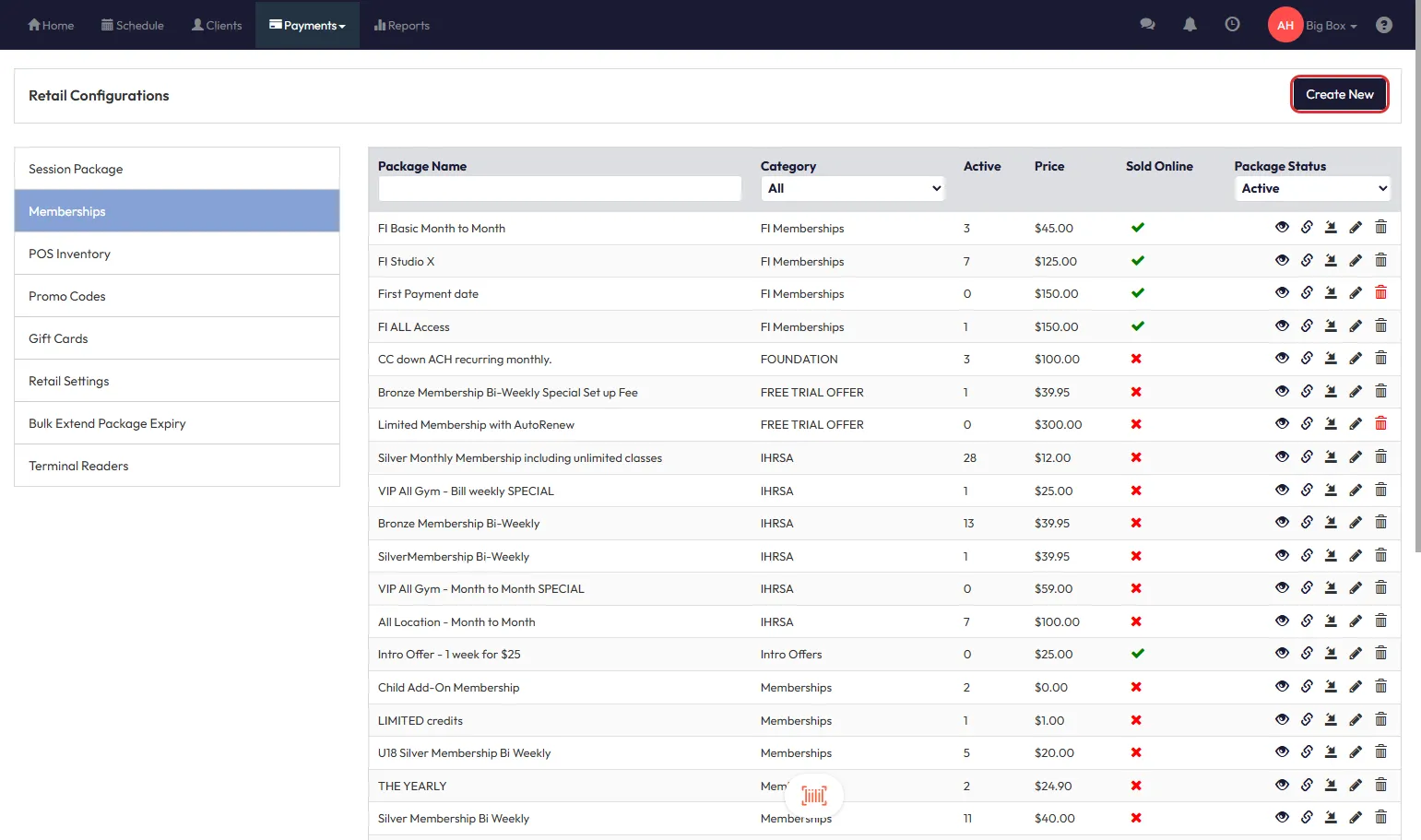Viewport: 1421px width, 840px height.
Task: Click the Create New button
Action: (1339, 94)
